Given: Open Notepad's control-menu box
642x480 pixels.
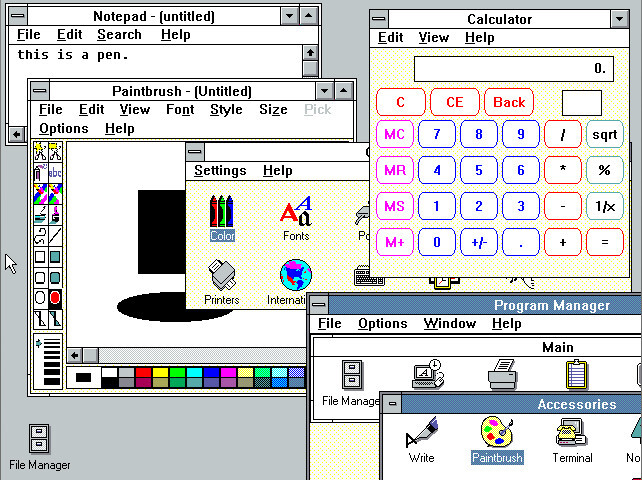Looking at the screenshot, I should pos(18,16).
